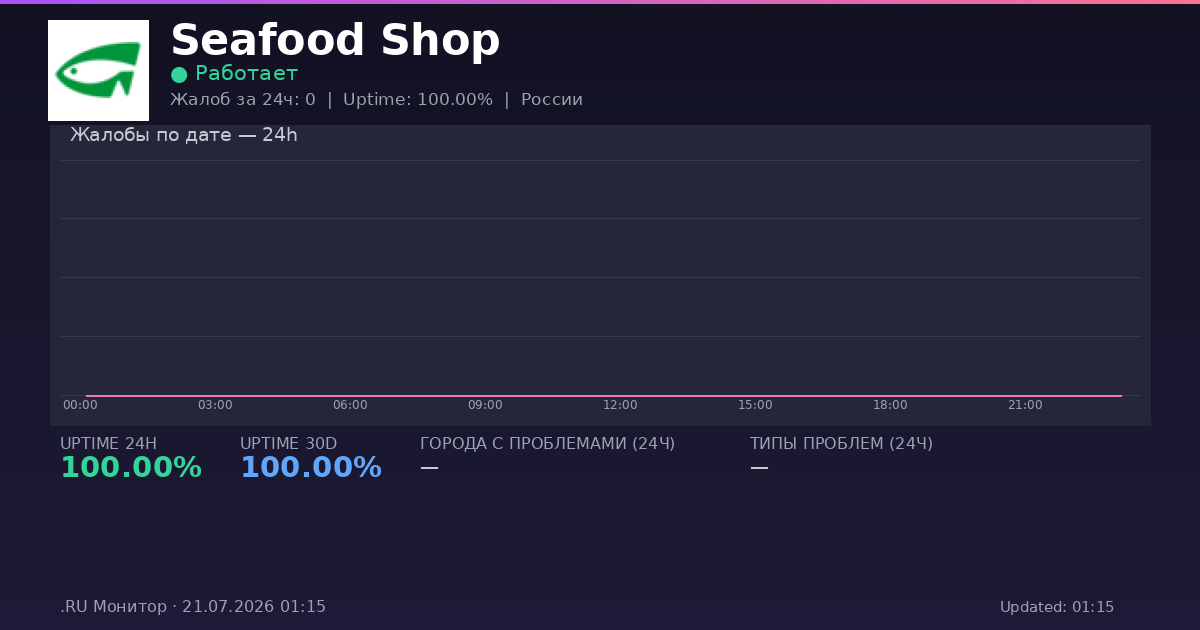Click the green status dot icon
This screenshot has height=630, width=1200.
tap(179, 75)
